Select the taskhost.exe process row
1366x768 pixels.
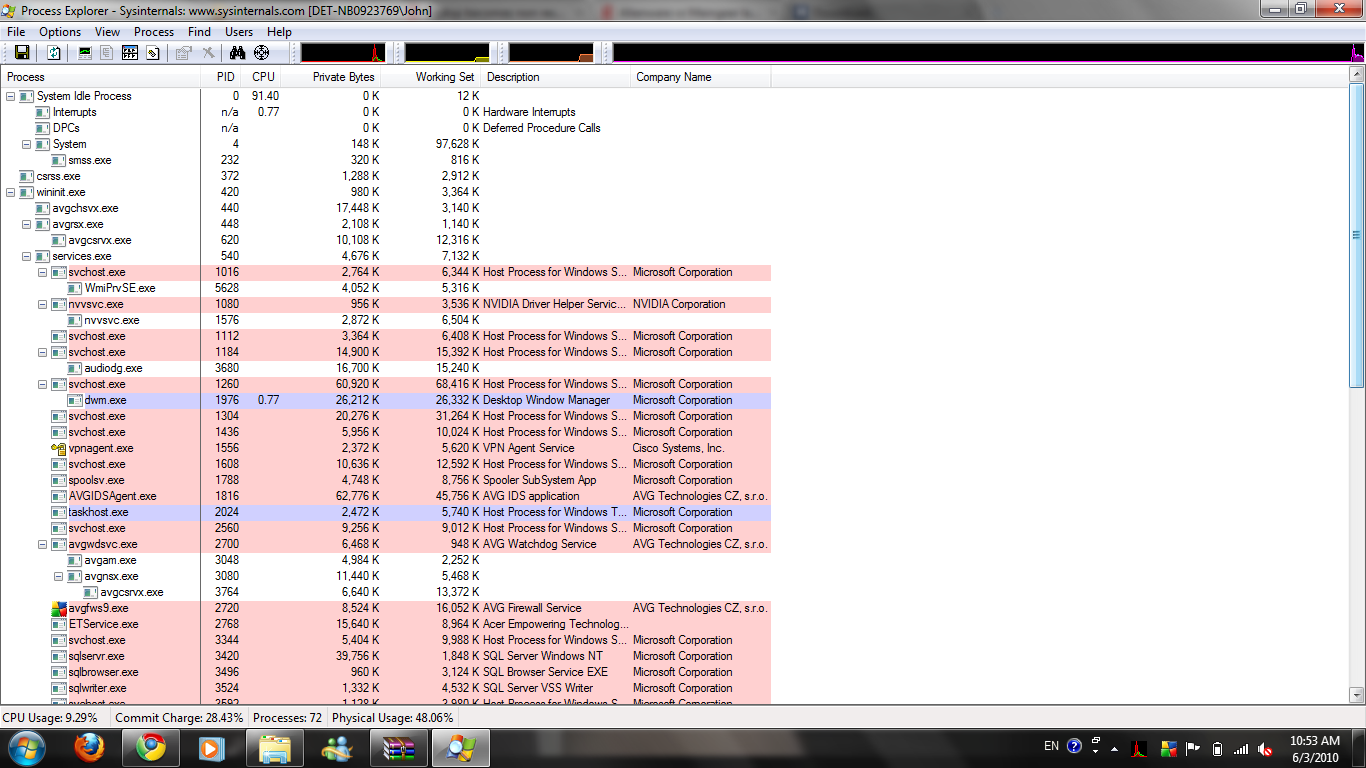click(x=386, y=512)
